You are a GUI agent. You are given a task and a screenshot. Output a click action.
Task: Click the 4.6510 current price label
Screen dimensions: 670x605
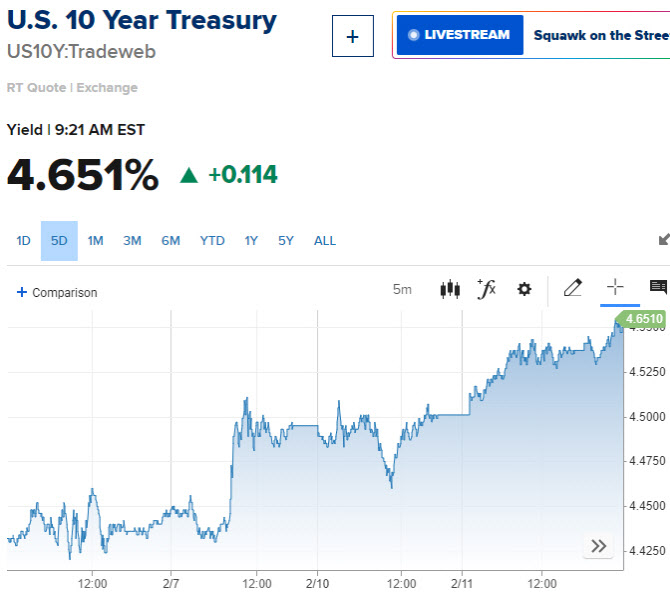point(641,319)
